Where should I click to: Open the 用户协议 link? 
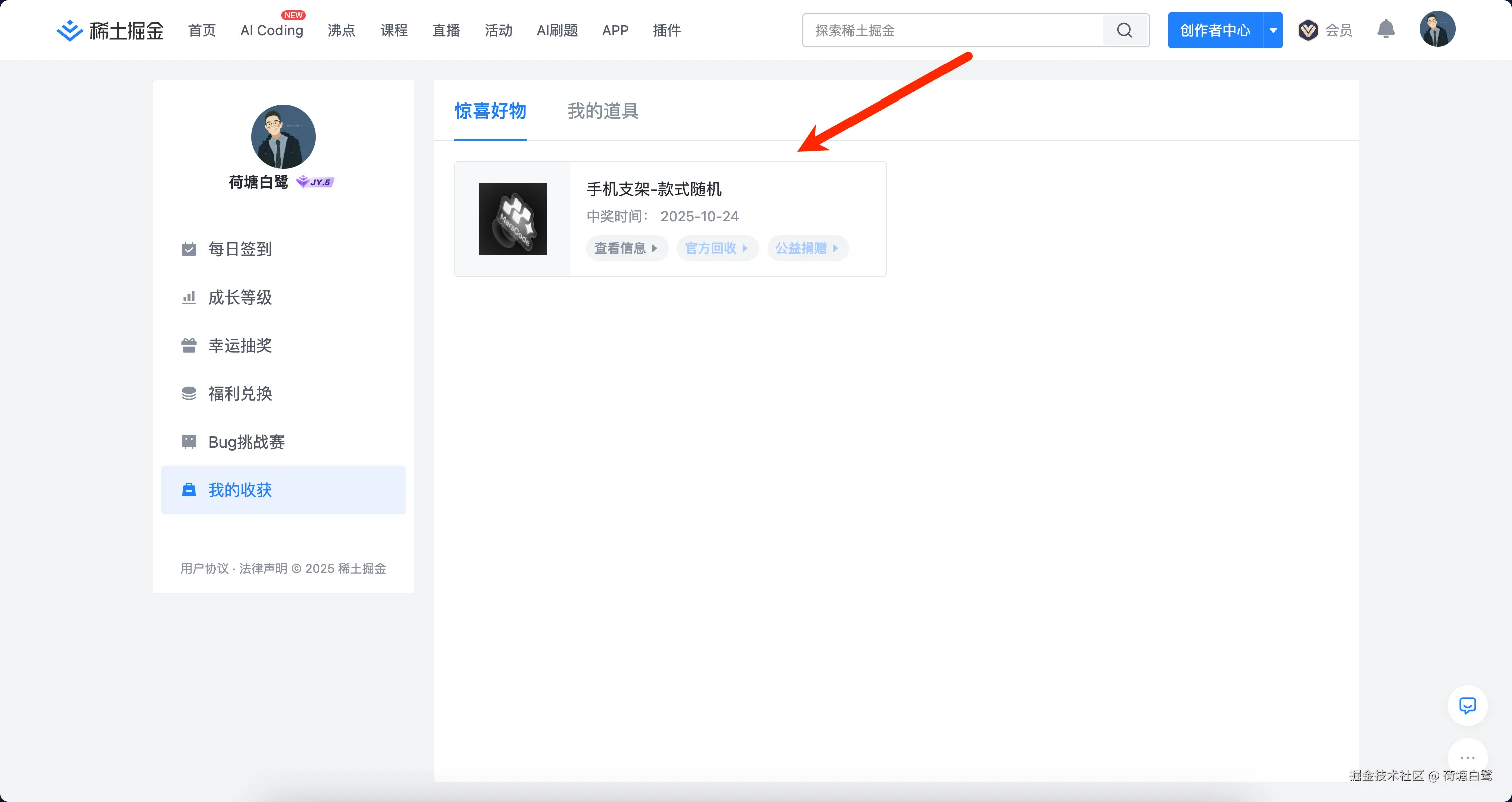coord(205,568)
